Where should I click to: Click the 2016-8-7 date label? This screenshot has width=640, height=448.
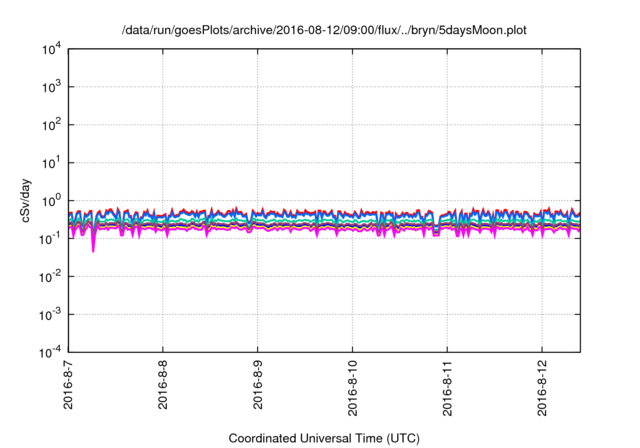[68, 384]
